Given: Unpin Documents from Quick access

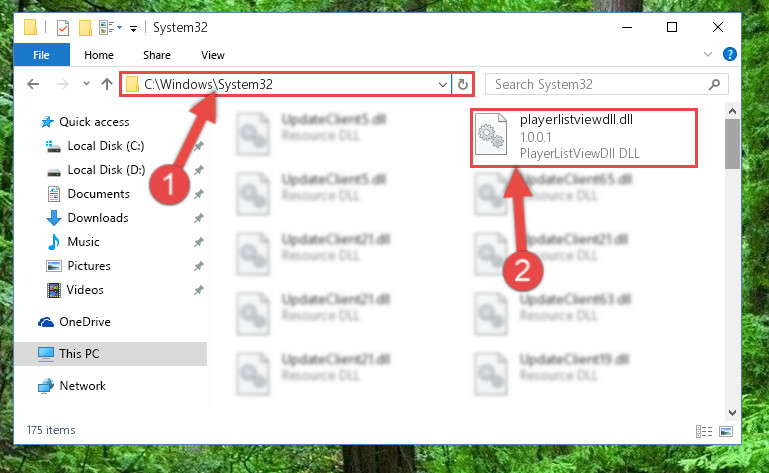Looking at the screenshot, I should [198, 194].
